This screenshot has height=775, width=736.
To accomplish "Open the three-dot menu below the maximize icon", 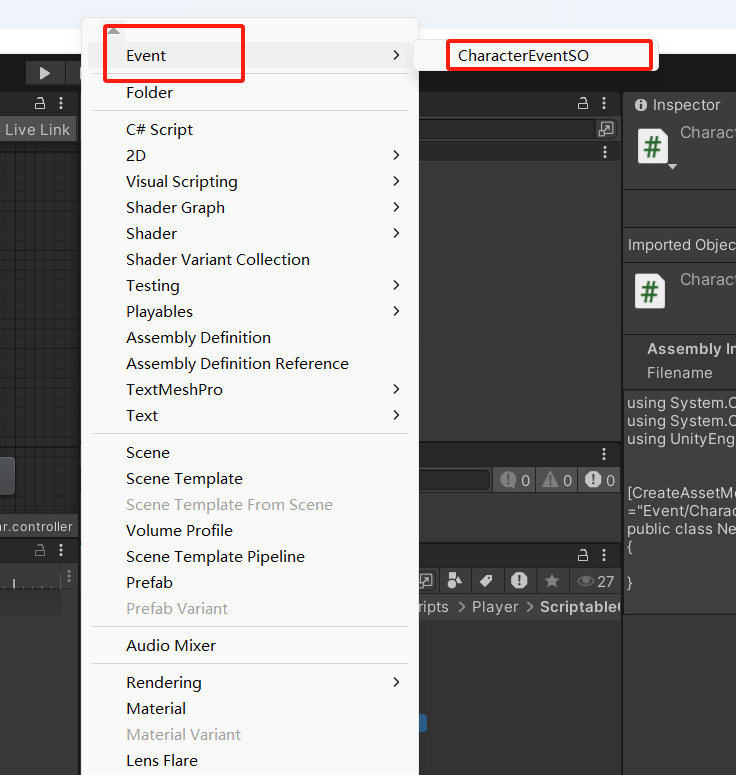I will click(x=605, y=152).
